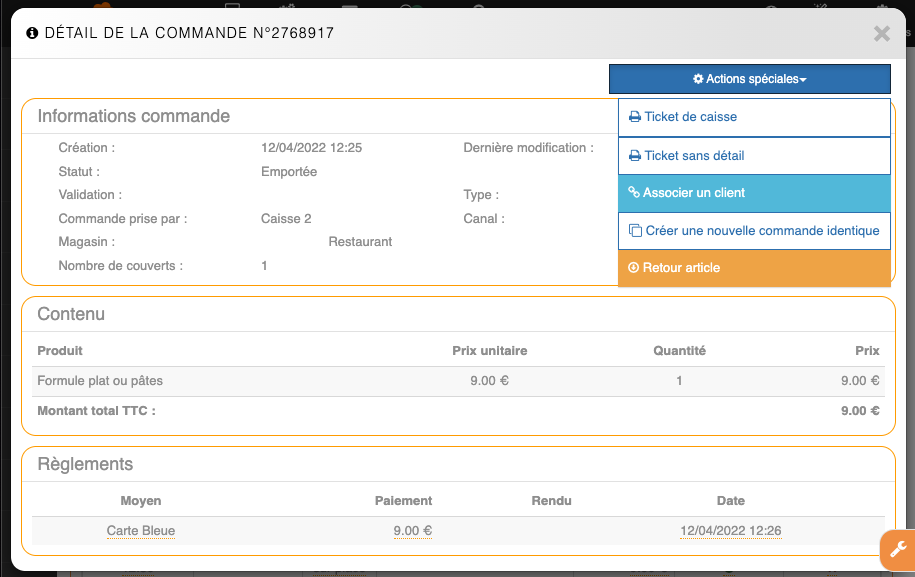
Task: Click the gear icon on Actions spéciales
Action: pos(698,79)
